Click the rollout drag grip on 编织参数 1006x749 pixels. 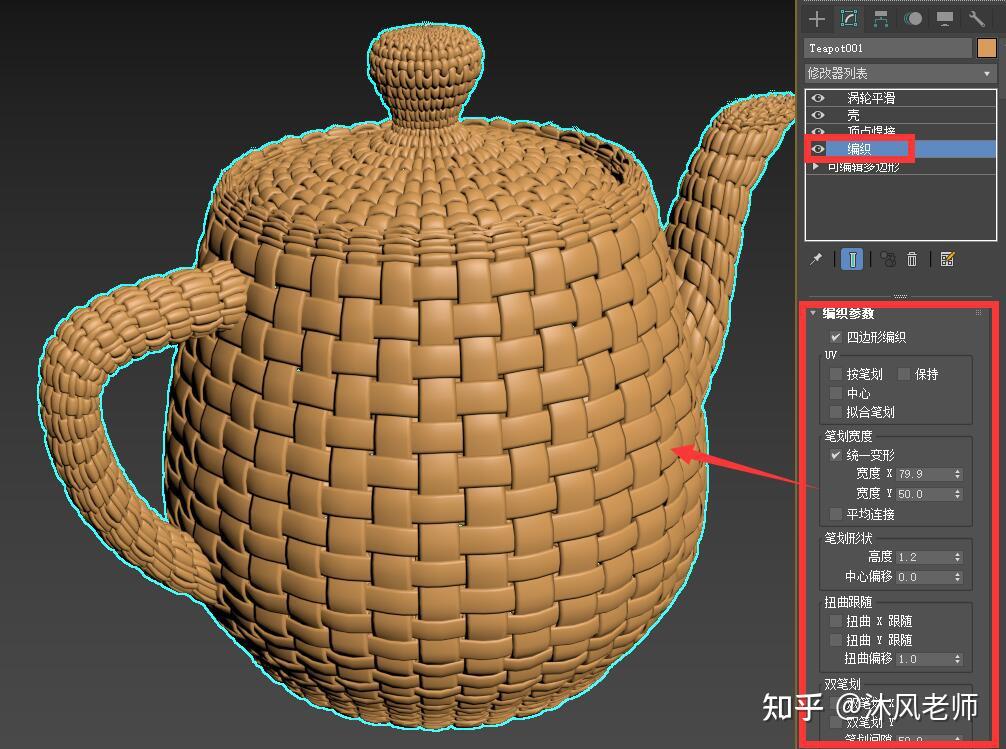pyautogui.click(x=978, y=313)
